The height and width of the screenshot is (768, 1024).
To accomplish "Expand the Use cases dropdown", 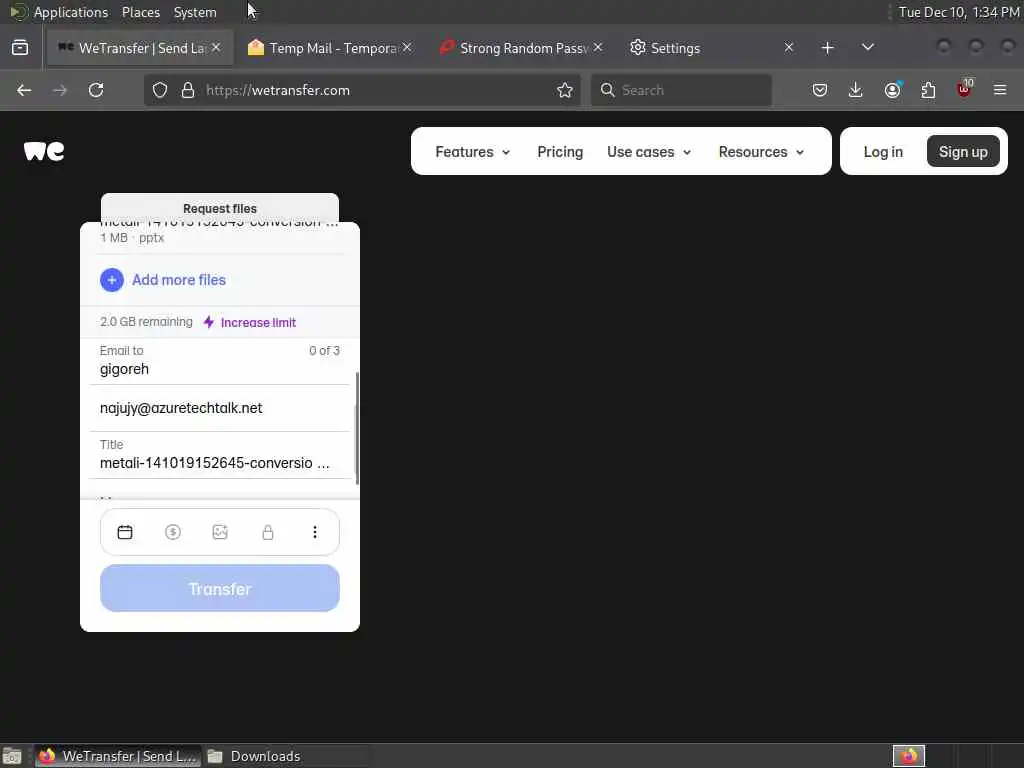I will click(x=648, y=152).
